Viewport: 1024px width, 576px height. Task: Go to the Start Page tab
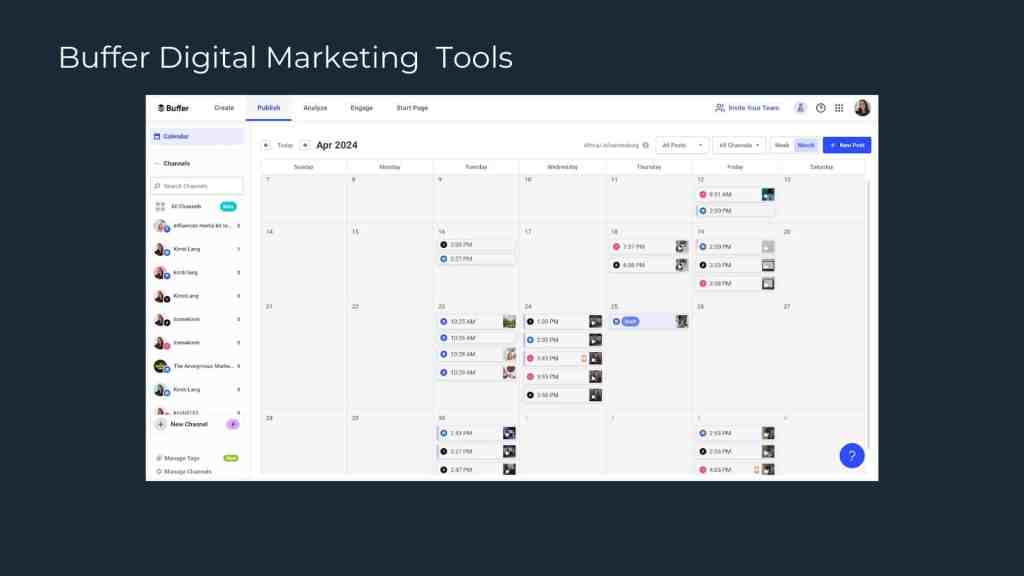coord(412,108)
